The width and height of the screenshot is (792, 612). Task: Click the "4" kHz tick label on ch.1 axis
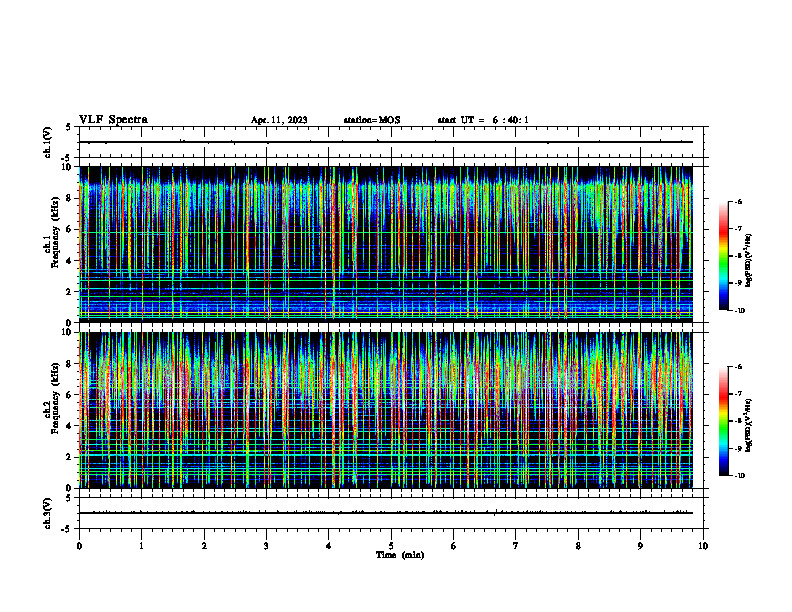pyautogui.click(x=70, y=261)
